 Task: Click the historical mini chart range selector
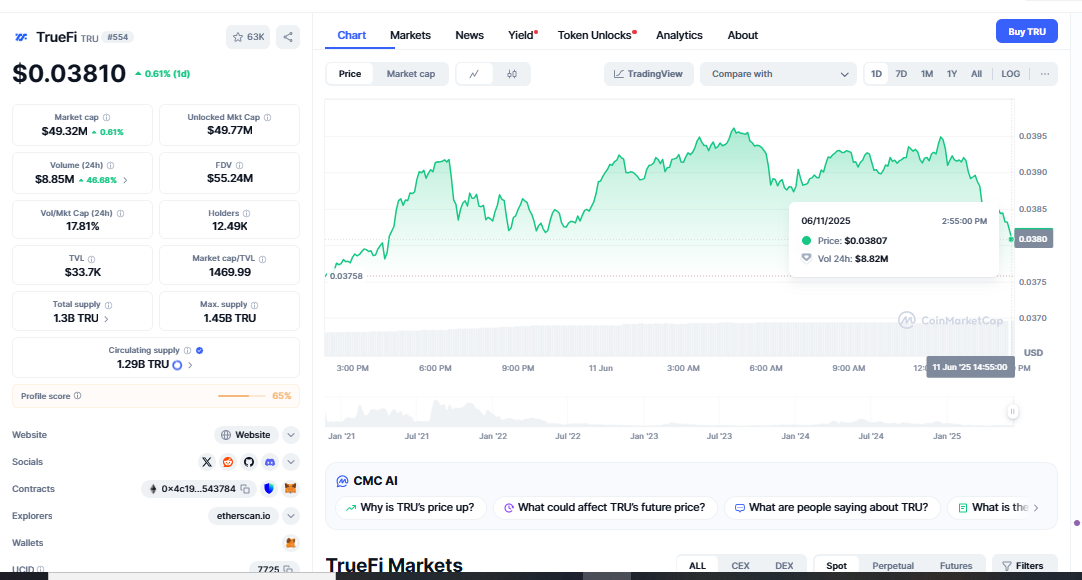tap(669, 412)
